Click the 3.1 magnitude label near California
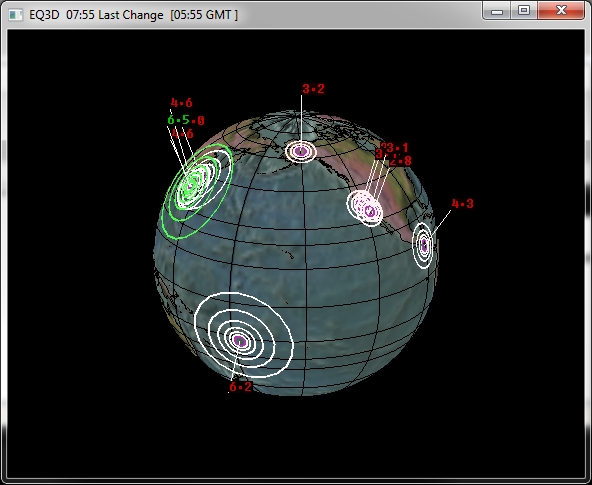The image size is (592, 485). click(398, 148)
